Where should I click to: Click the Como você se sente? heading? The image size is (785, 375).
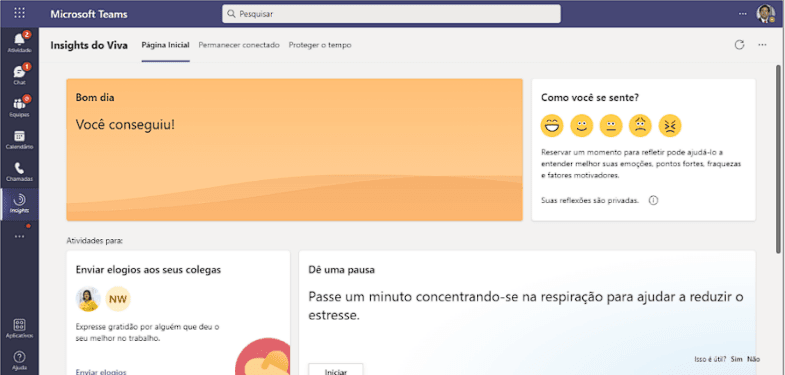coord(590,98)
